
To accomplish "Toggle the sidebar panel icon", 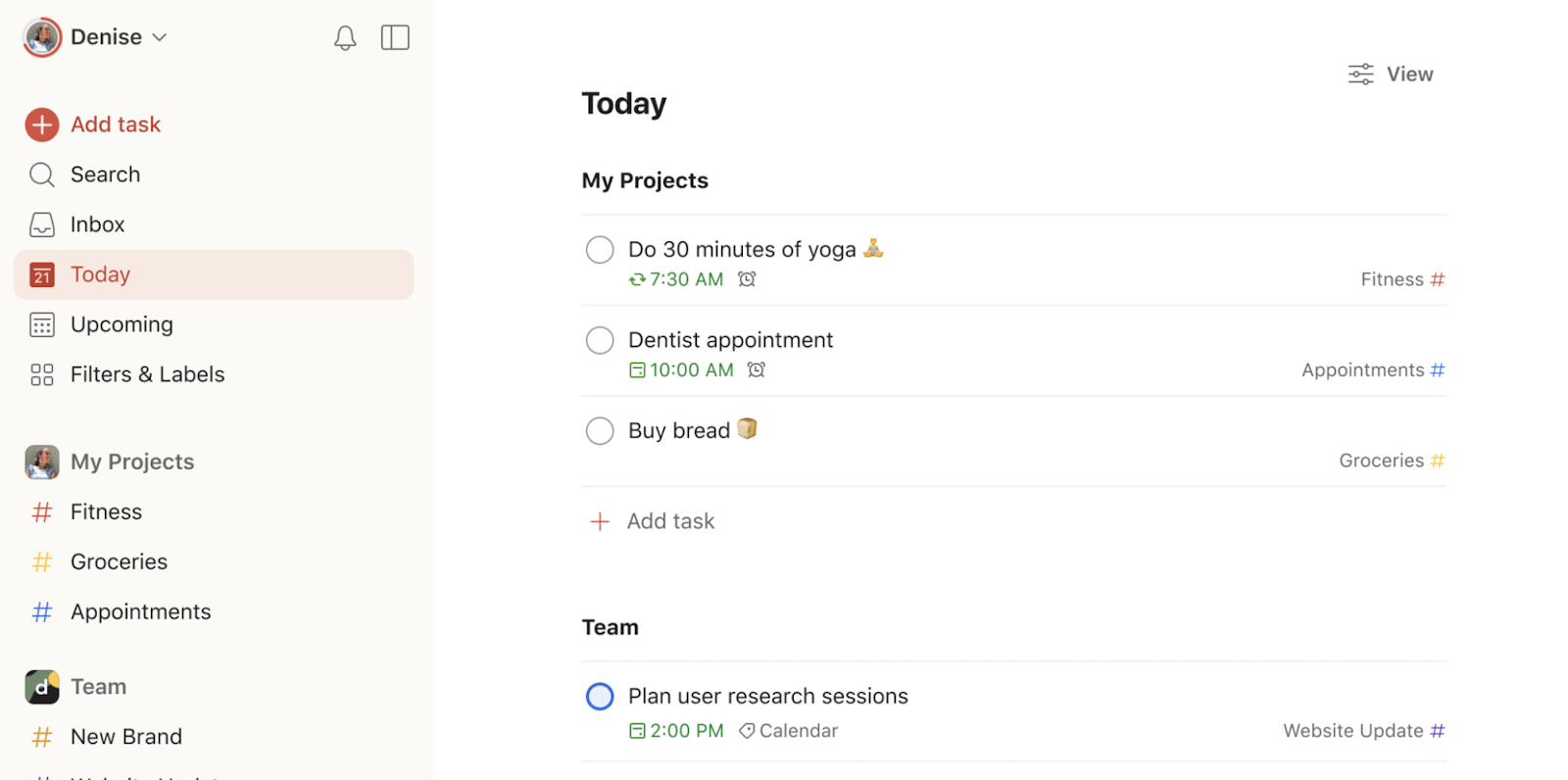I will point(395,37).
